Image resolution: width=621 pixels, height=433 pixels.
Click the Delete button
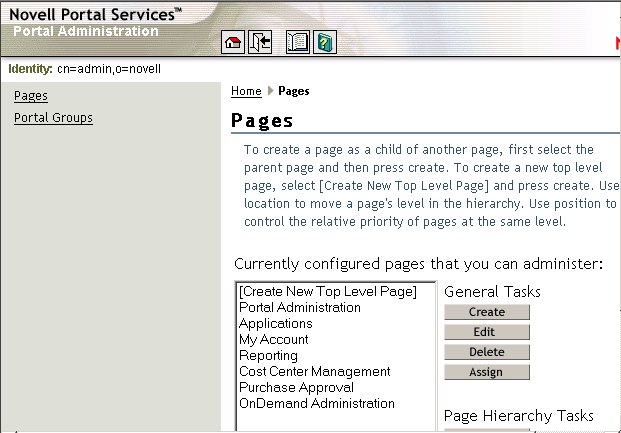487,352
